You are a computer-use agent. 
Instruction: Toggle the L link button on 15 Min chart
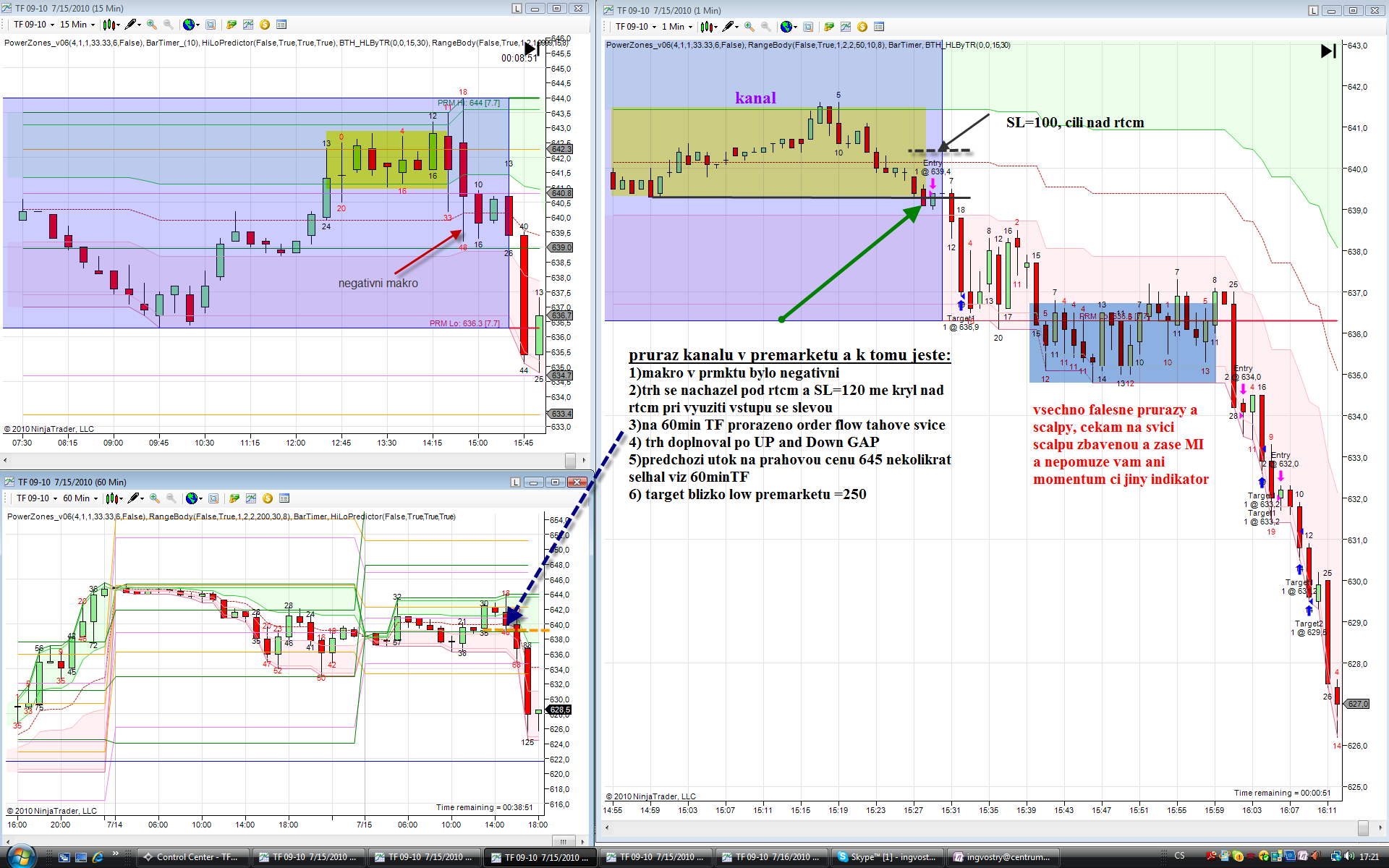(x=516, y=8)
